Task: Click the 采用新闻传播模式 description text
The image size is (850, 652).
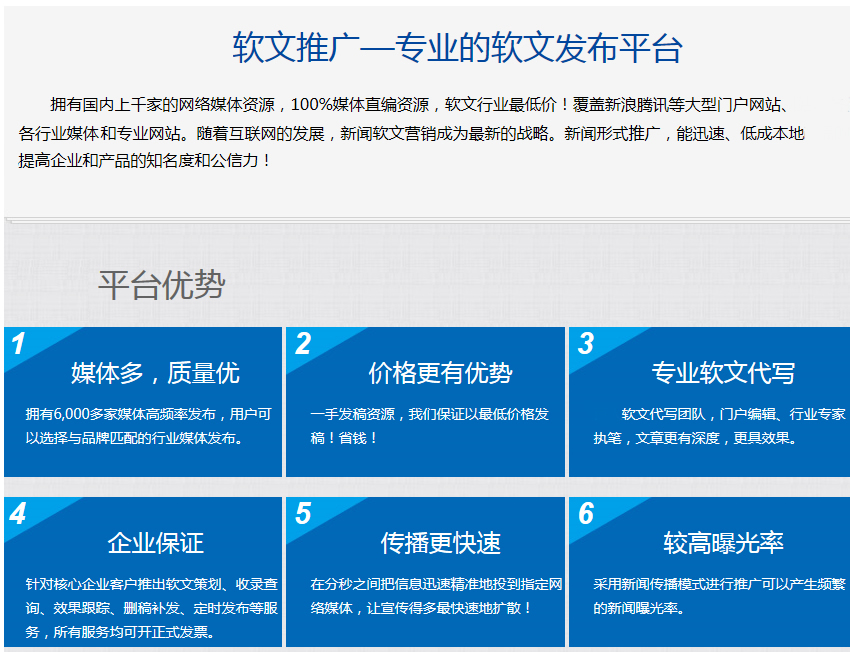Action: point(718,595)
